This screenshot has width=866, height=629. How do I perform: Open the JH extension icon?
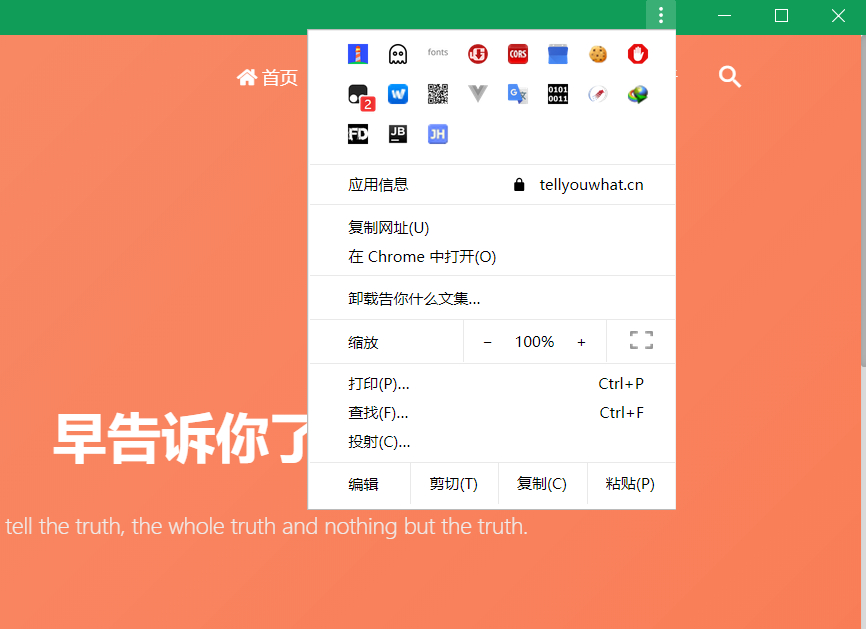coord(438,134)
